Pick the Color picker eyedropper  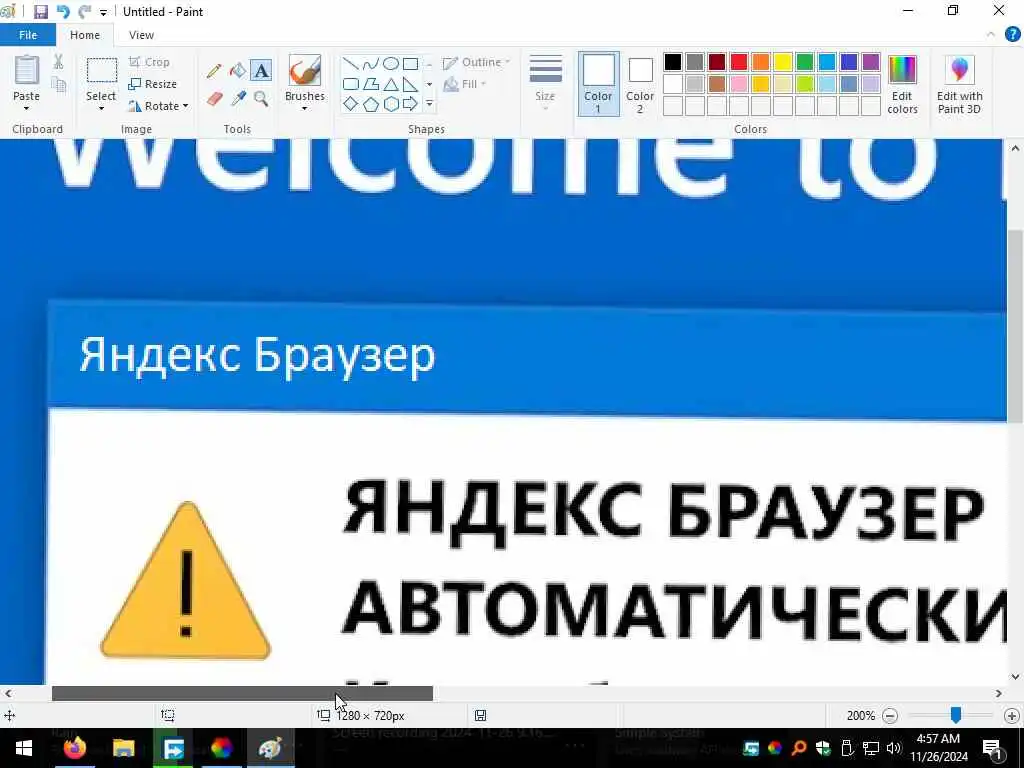coord(238,99)
